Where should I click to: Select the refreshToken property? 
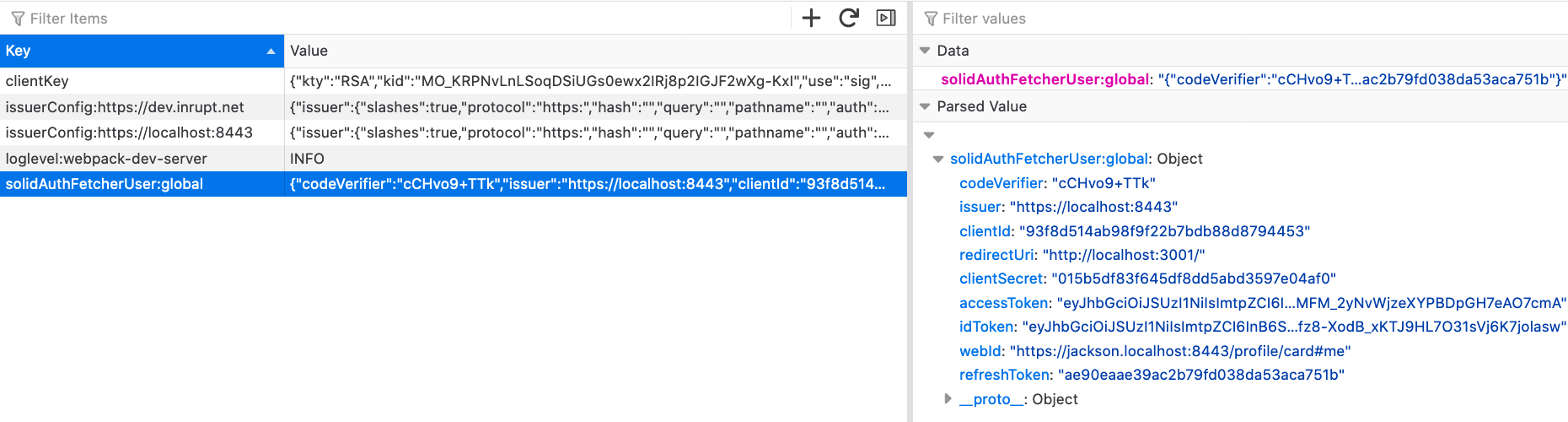point(1006,375)
